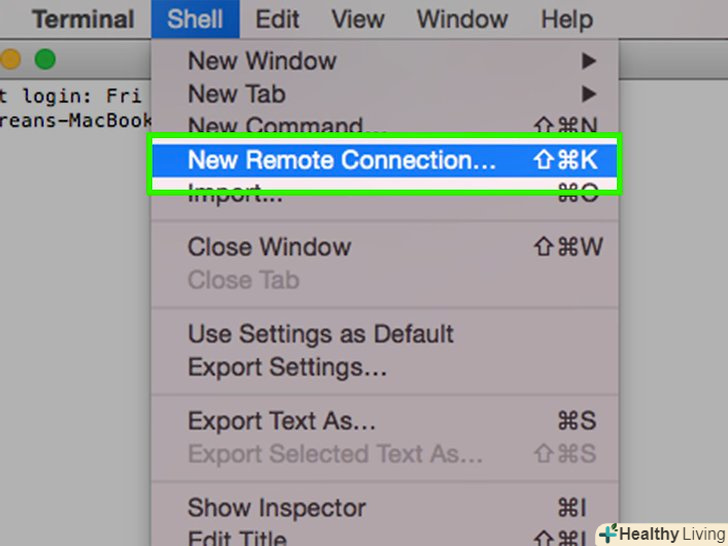Select Import from the Shell menu
The width and height of the screenshot is (728, 546).
point(235,193)
